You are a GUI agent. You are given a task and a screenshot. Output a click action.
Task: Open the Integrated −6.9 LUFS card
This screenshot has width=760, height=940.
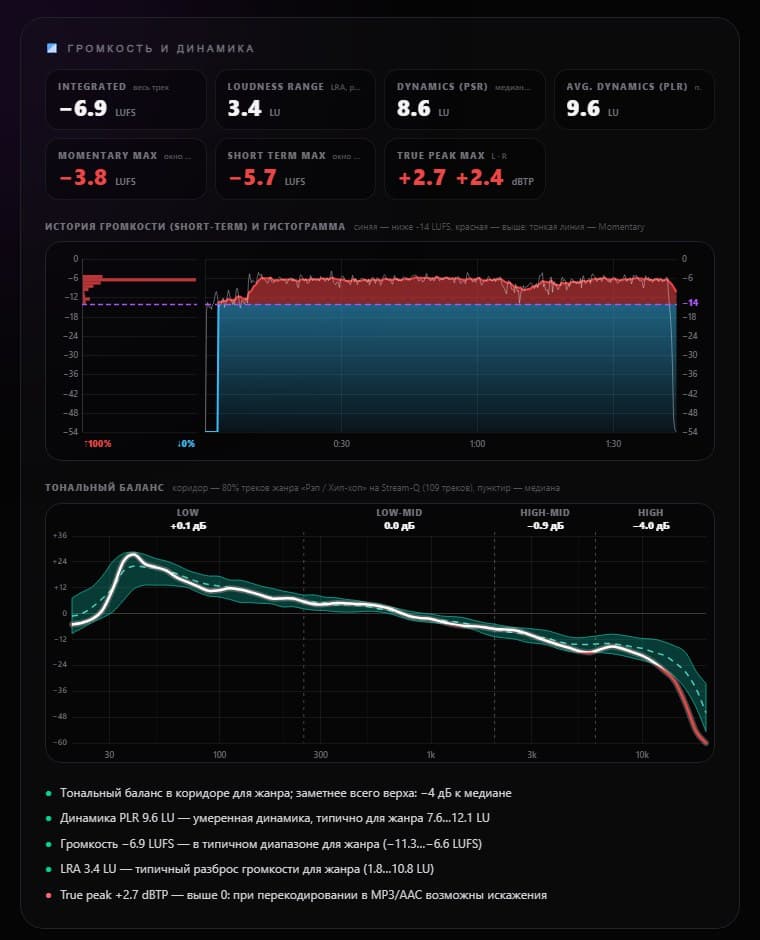[126, 100]
